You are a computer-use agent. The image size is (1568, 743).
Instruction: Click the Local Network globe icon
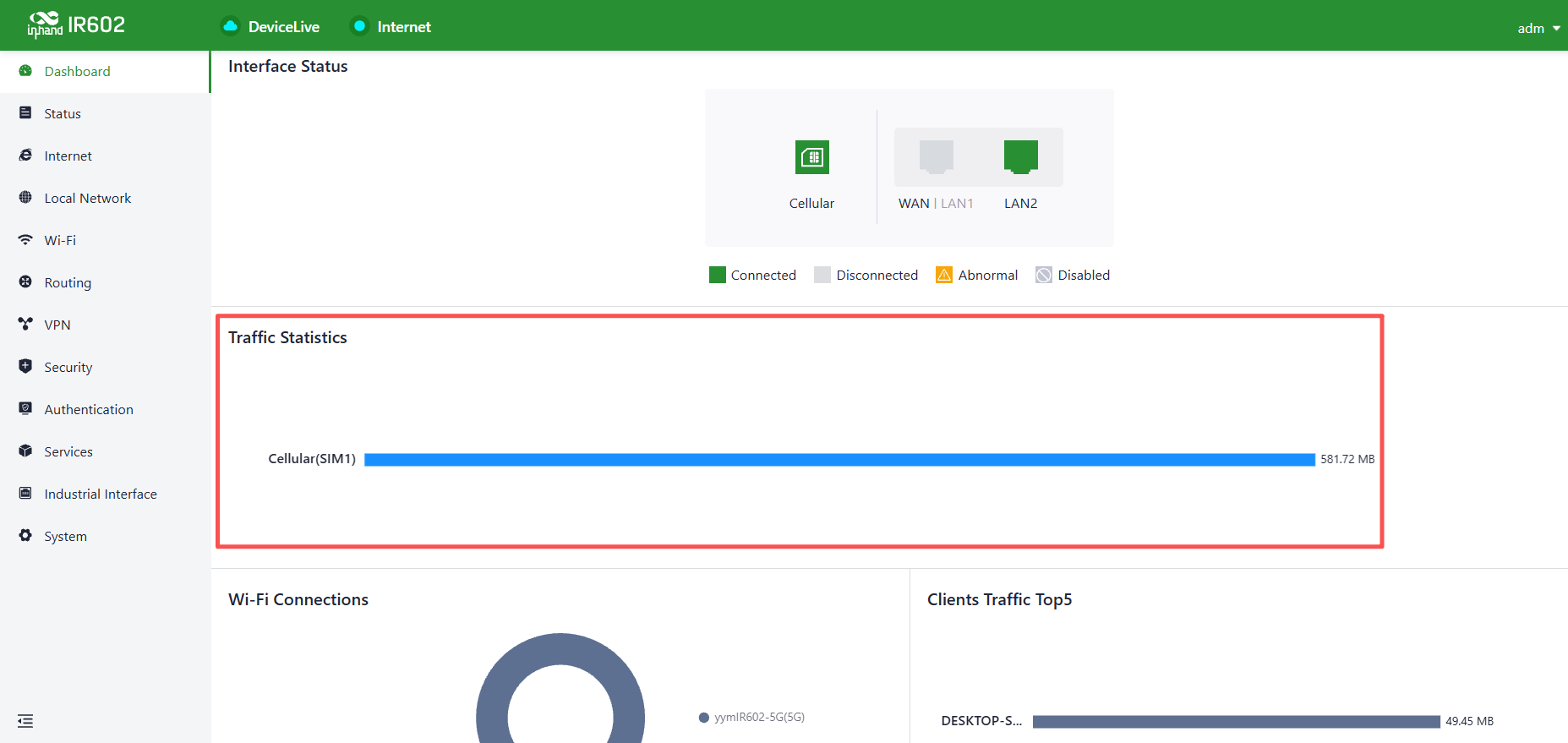pyautogui.click(x=25, y=198)
